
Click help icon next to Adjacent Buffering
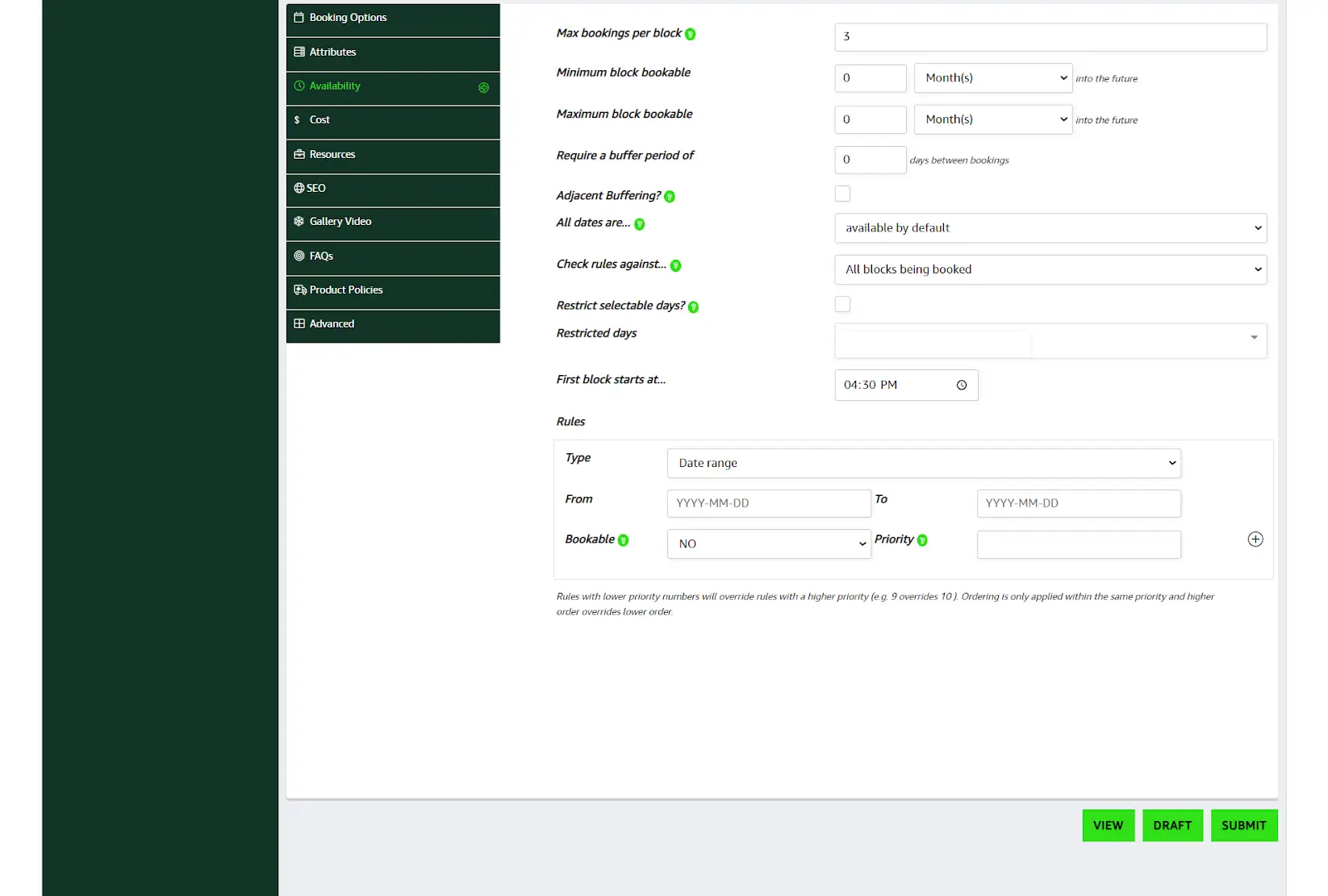tap(669, 197)
